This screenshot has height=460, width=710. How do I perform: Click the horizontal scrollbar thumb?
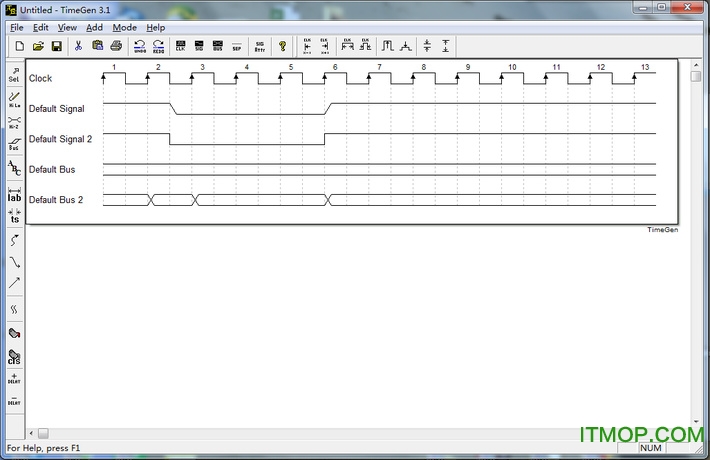43,433
